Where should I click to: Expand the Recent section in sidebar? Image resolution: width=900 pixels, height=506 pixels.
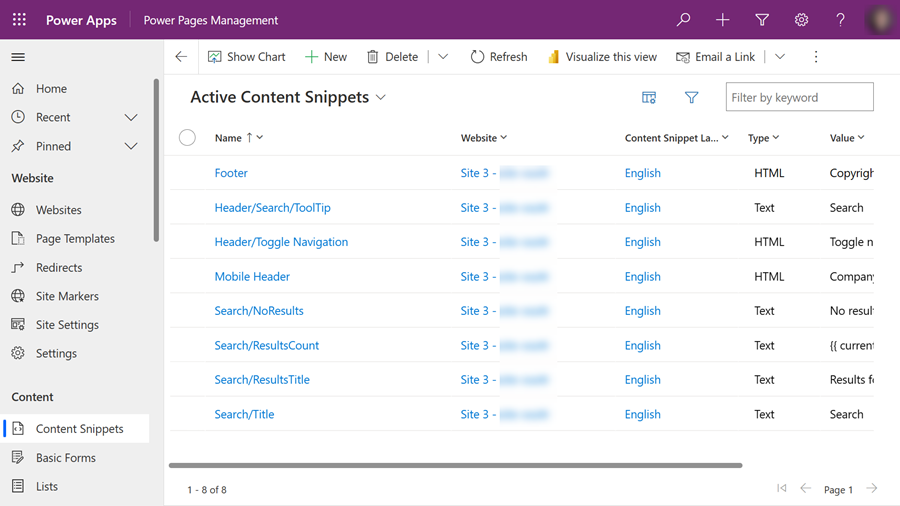(x=131, y=117)
